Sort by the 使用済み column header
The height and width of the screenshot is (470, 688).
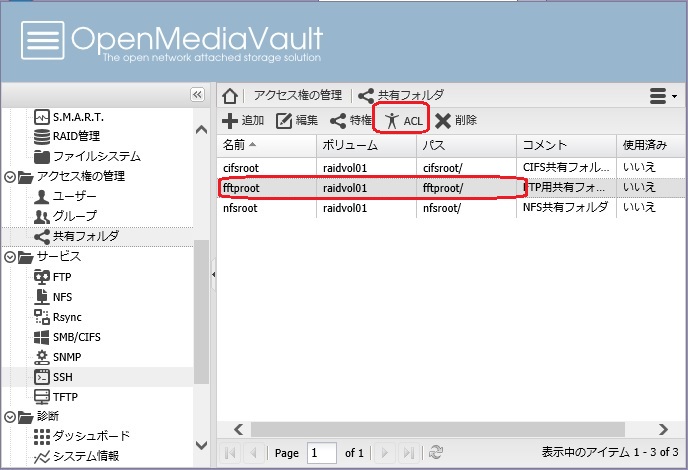(x=652, y=145)
